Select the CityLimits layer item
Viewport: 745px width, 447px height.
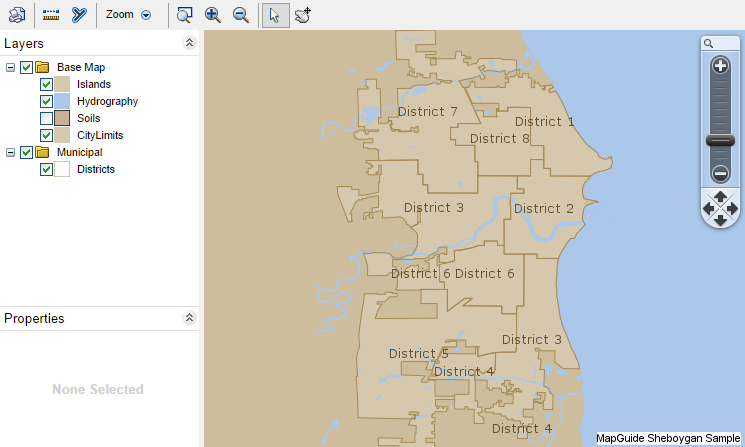click(100, 135)
